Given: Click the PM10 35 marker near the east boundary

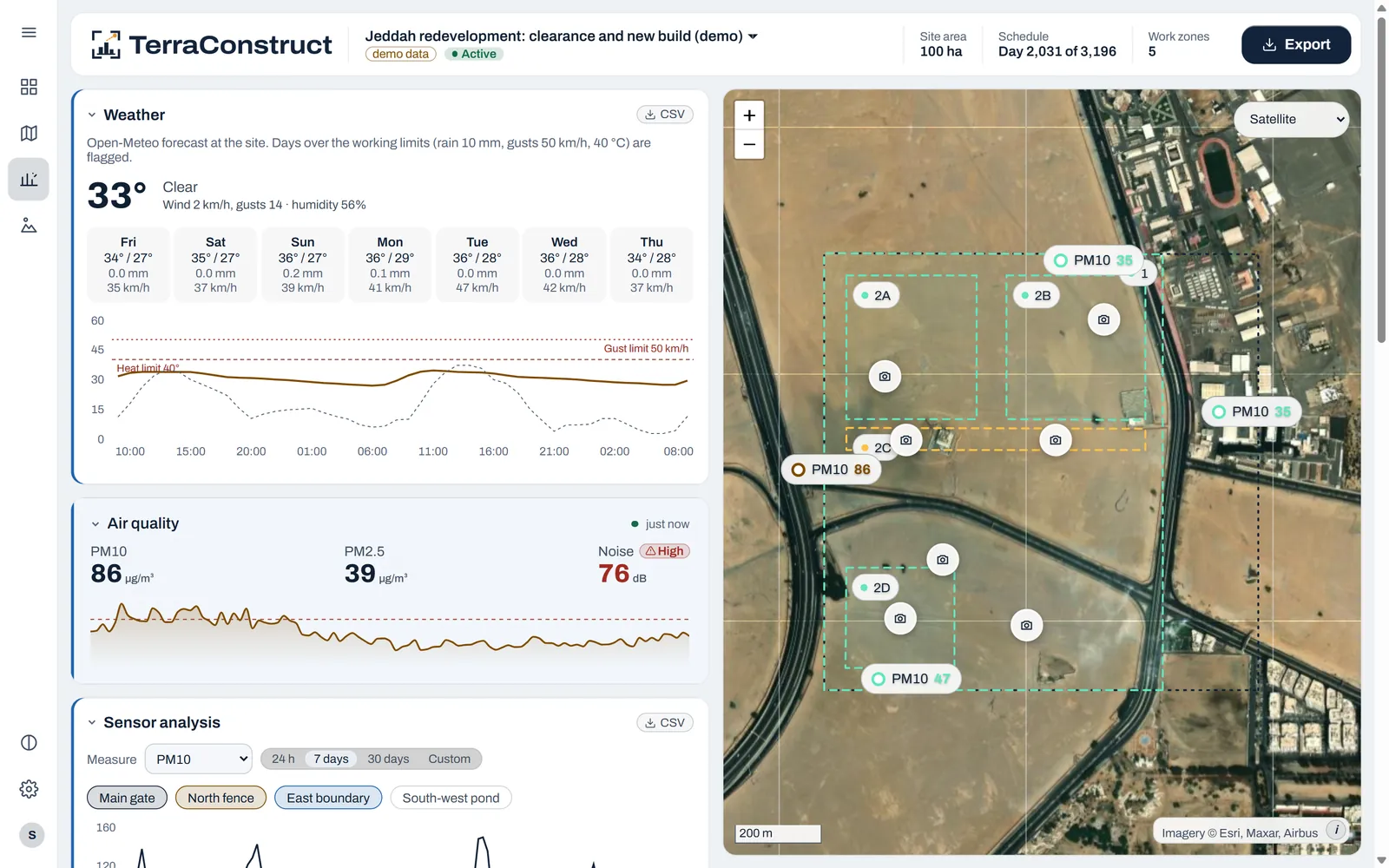Looking at the screenshot, I should pyautogui.click(x=1251, y=411).
